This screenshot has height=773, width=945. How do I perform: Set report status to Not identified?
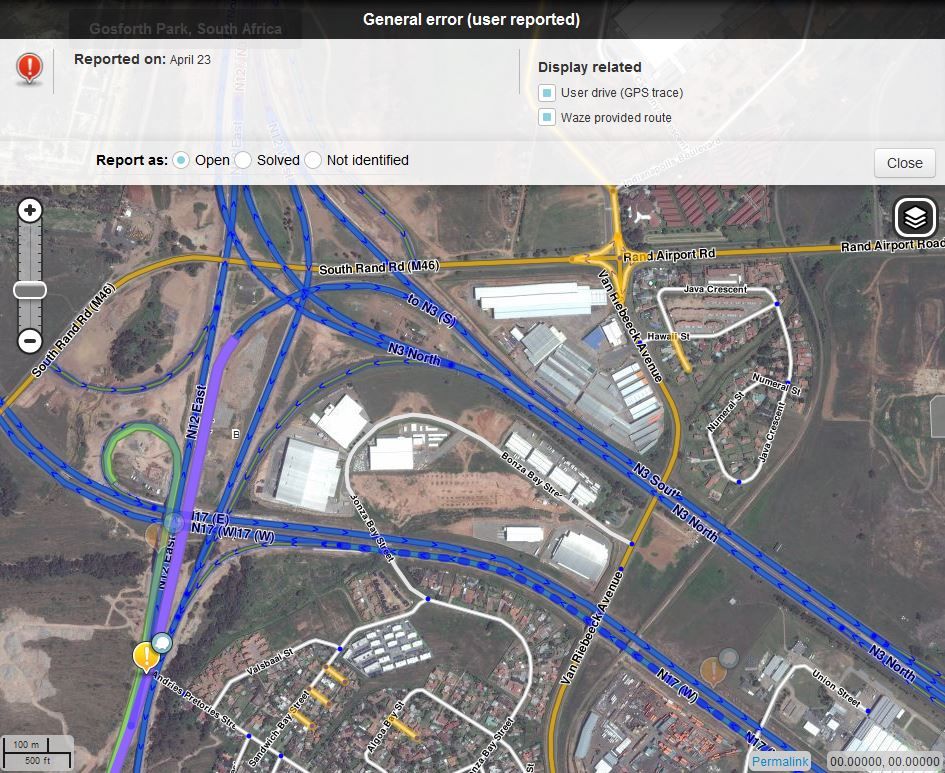(x=313, y=160)
